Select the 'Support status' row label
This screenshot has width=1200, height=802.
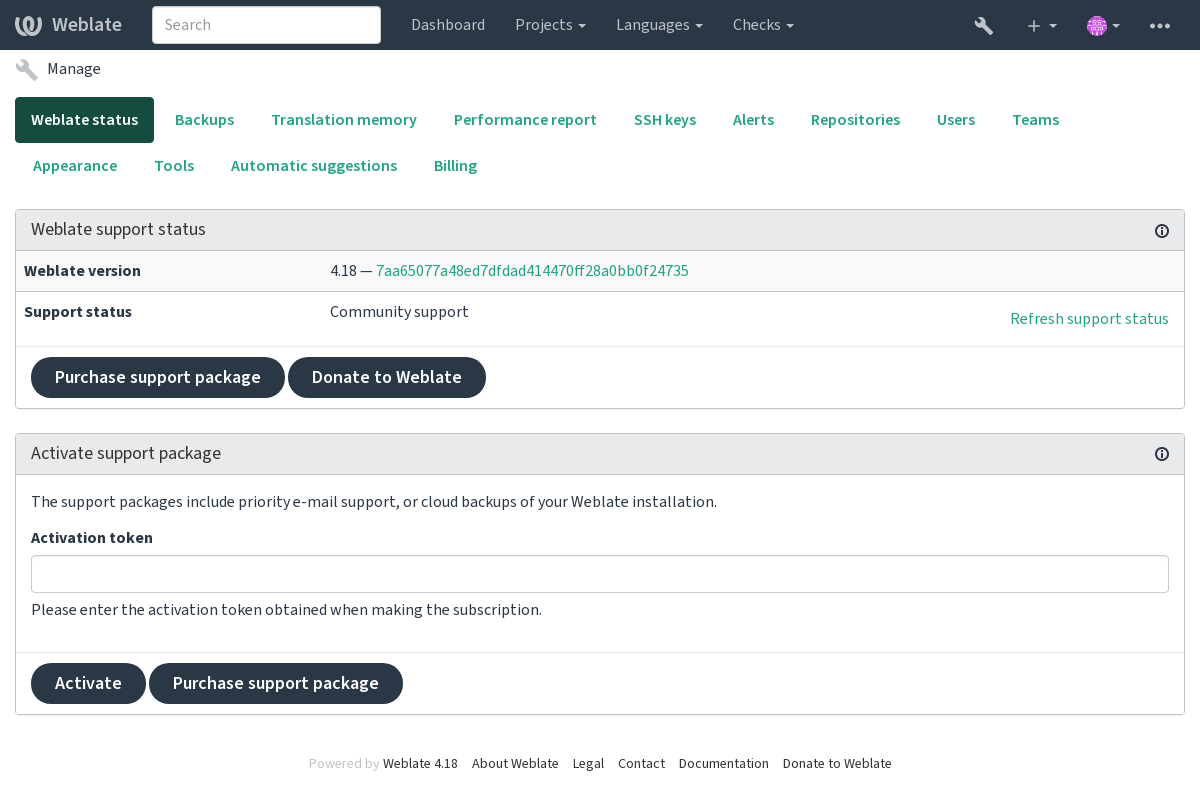(78, 312)
